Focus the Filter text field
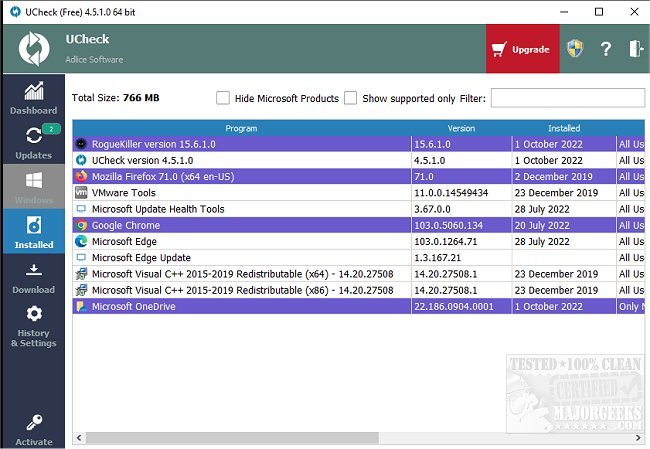Screen dimensions: 650x449 tap(565, 98)
